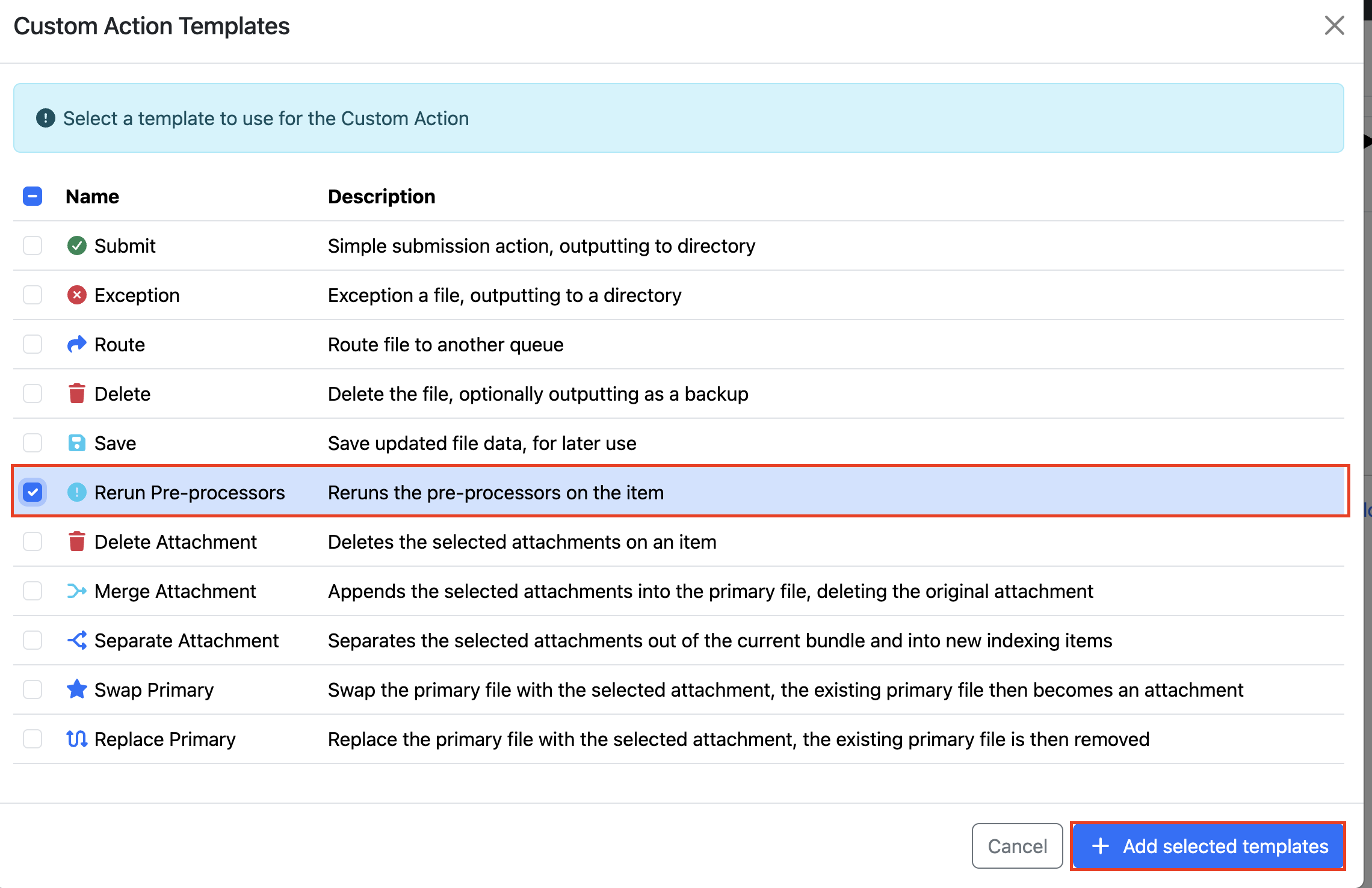The height and width of the screenshot is (888, 1372).
Task: Check the Route template checkbox
Action: [32, 344]
